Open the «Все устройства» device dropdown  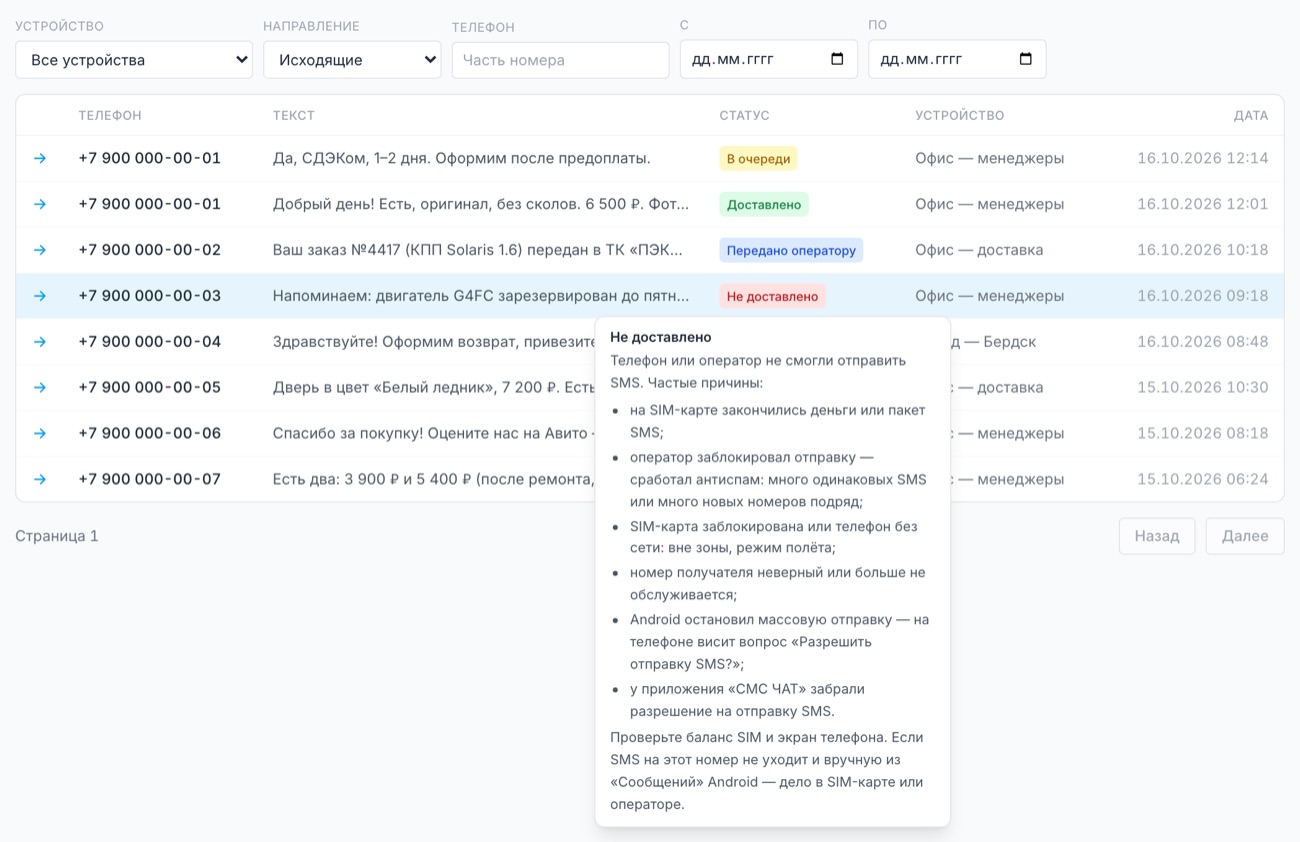(134, 59)
